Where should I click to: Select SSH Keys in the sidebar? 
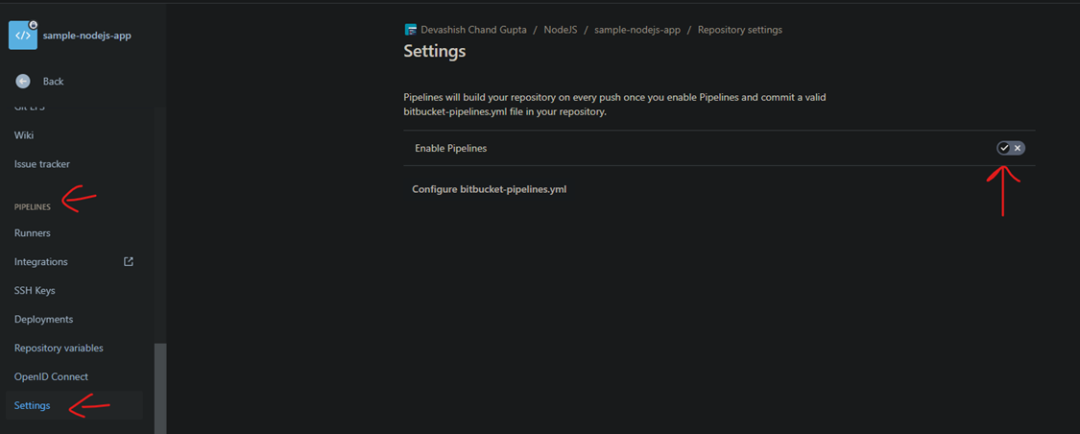click(35, 291)
